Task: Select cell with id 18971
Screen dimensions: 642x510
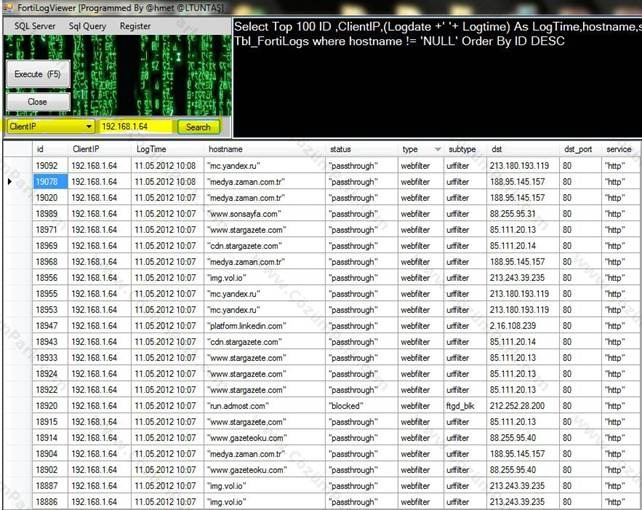Action: tap(50, 230)
